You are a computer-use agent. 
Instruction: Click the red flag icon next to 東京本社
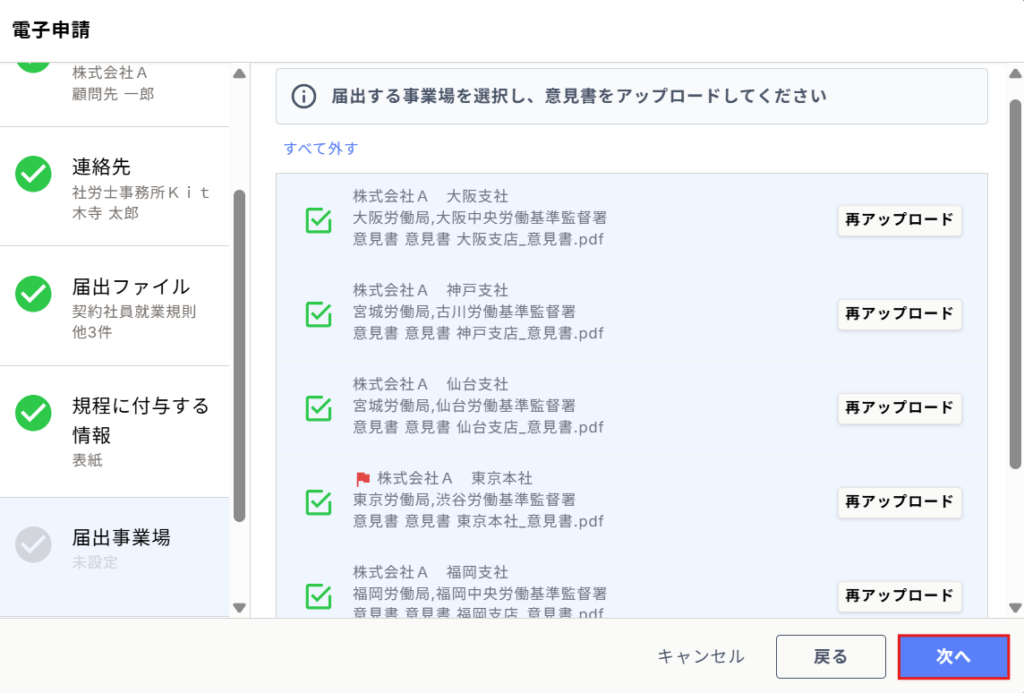coord(363,479)
